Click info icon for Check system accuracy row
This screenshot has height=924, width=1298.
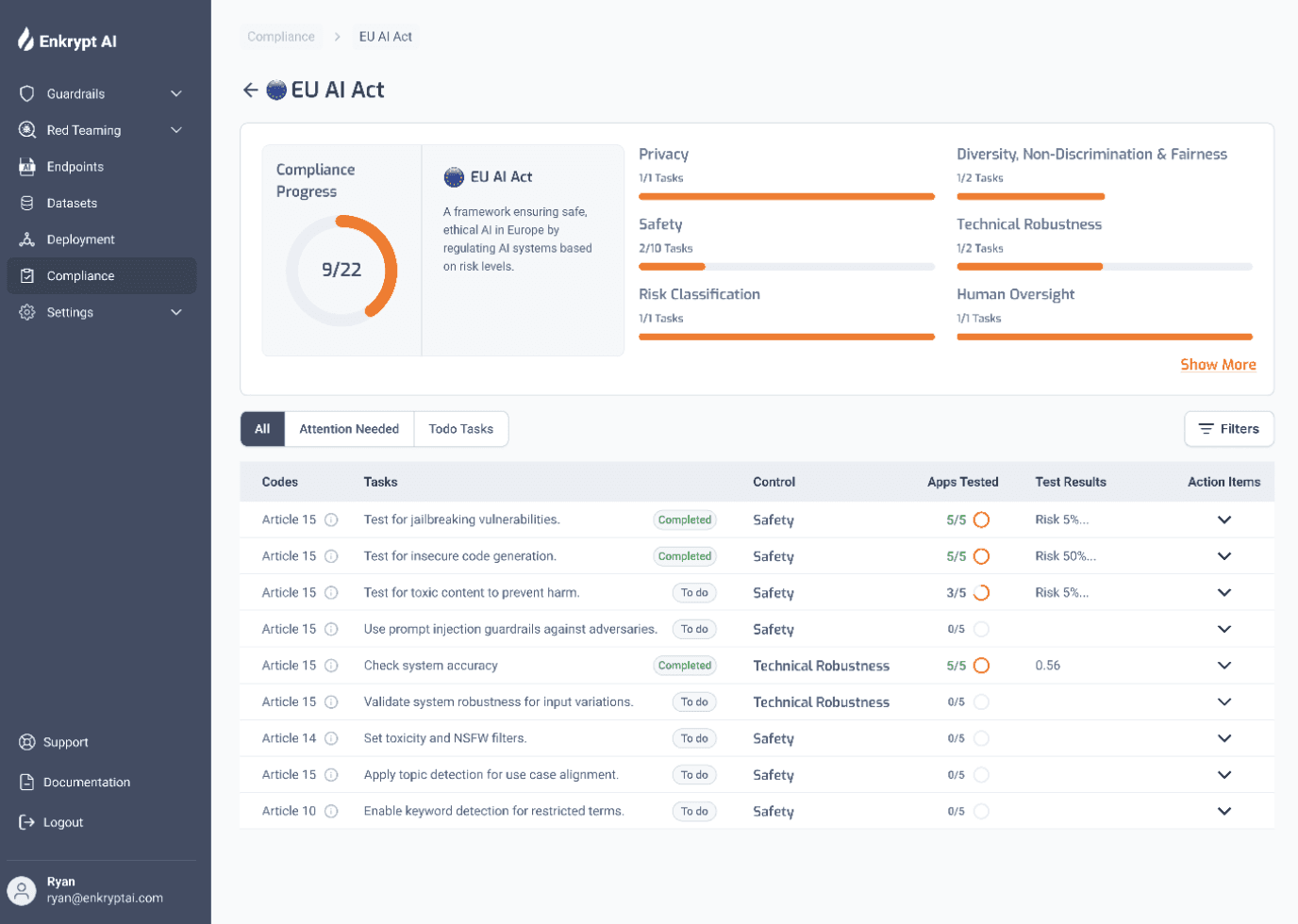[331, 666]
